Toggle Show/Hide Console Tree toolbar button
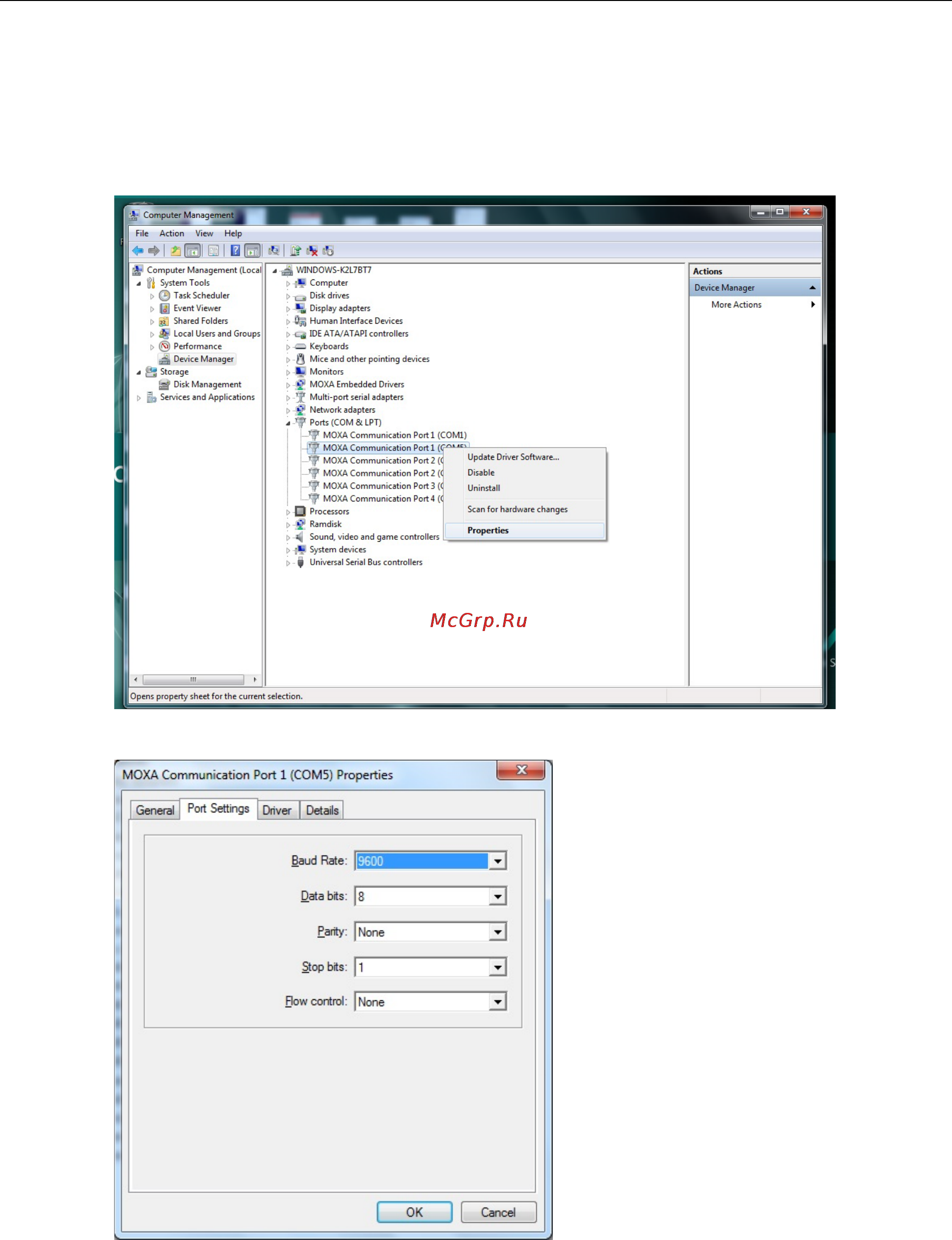Screen dimensions: 952x1240 [x=192, y=250]
